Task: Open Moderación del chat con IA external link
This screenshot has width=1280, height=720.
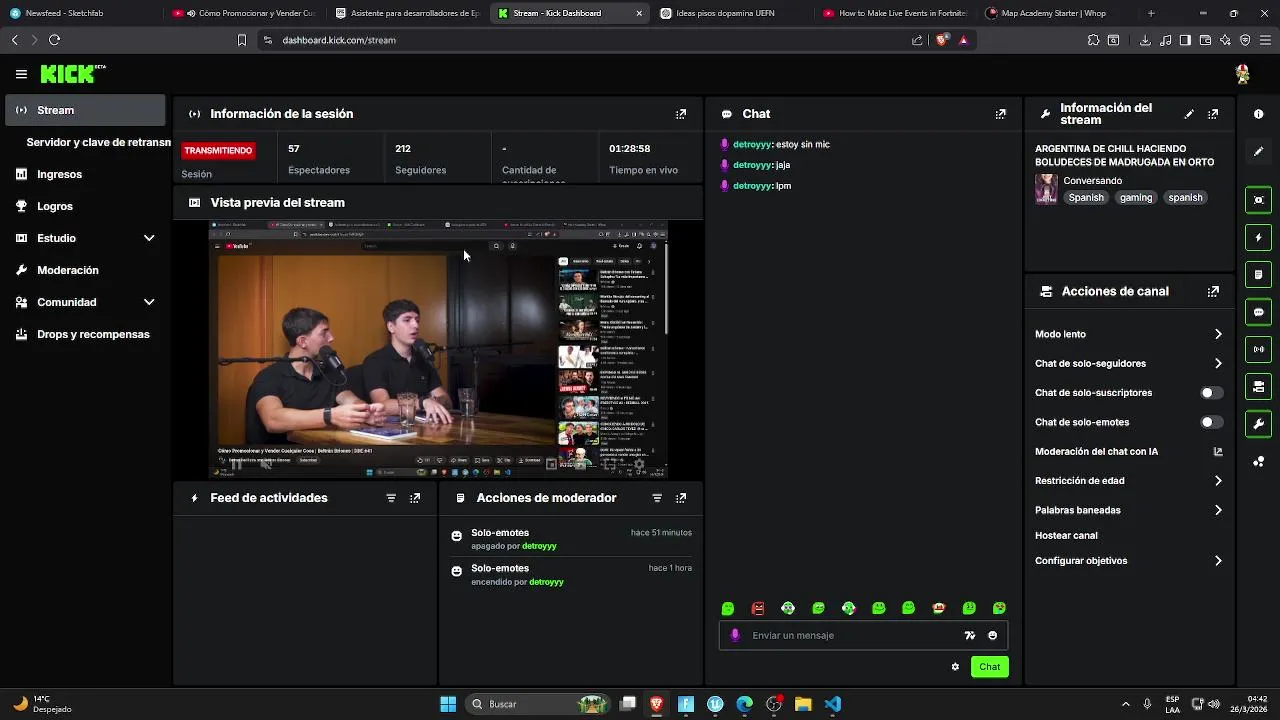Action: (x=1218, y=452)
